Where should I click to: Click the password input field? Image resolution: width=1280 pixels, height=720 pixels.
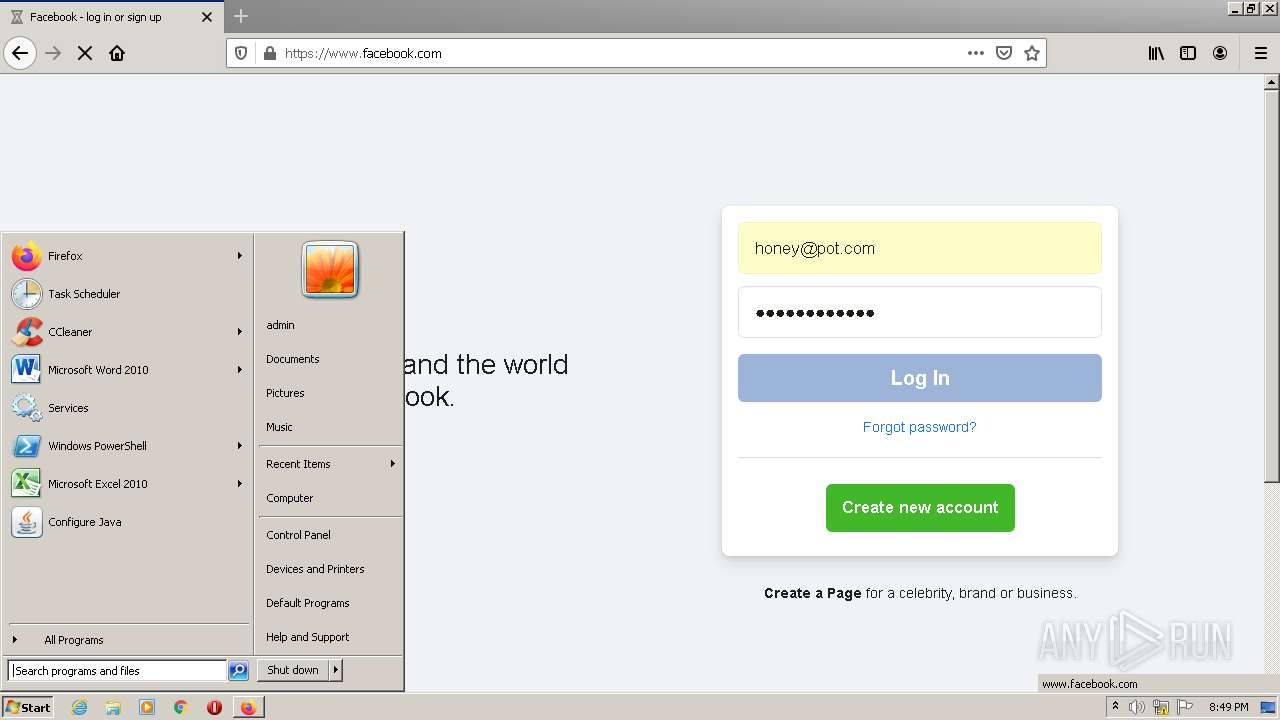919,312
